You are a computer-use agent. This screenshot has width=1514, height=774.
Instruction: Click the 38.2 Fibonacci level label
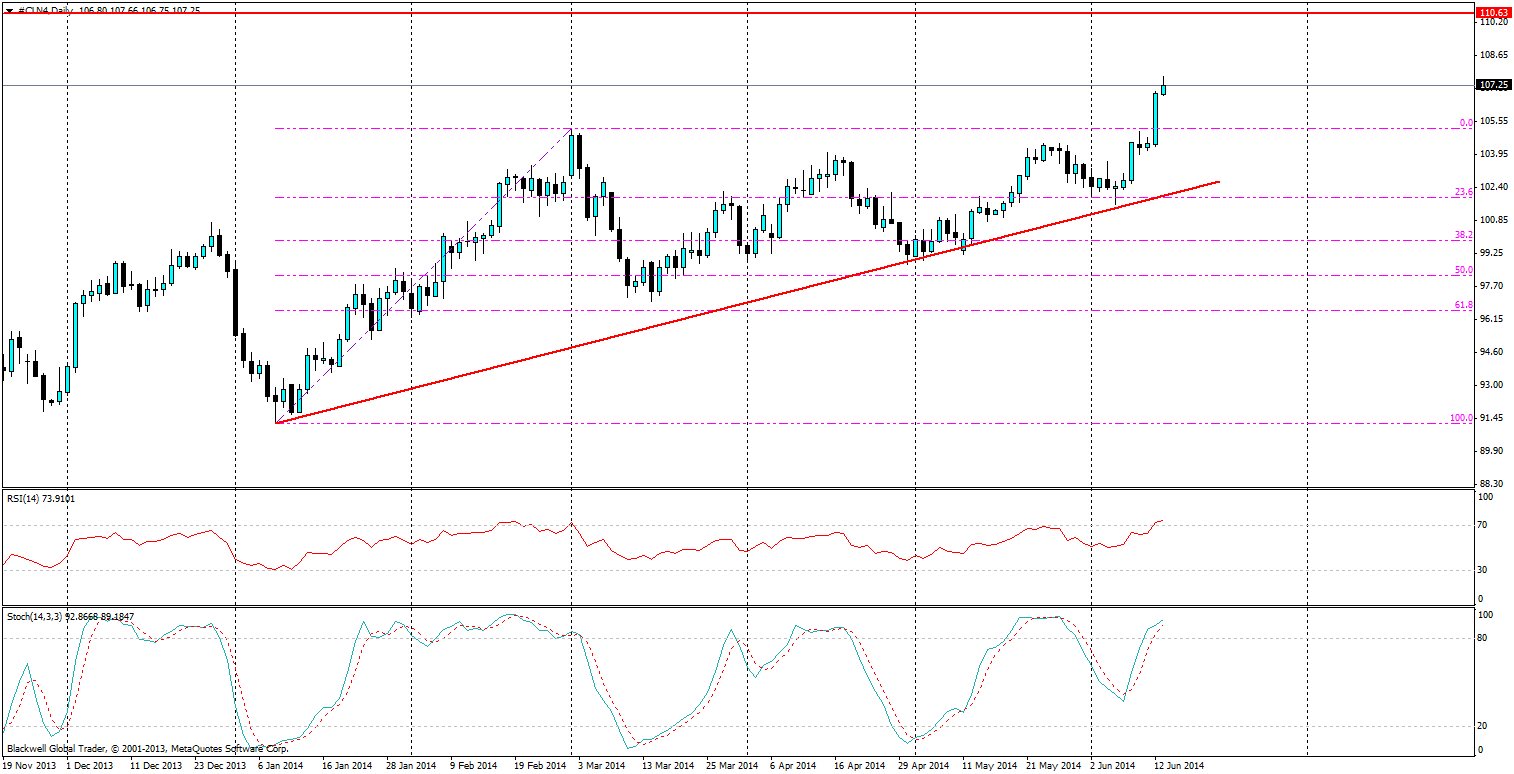[1463, 235]
